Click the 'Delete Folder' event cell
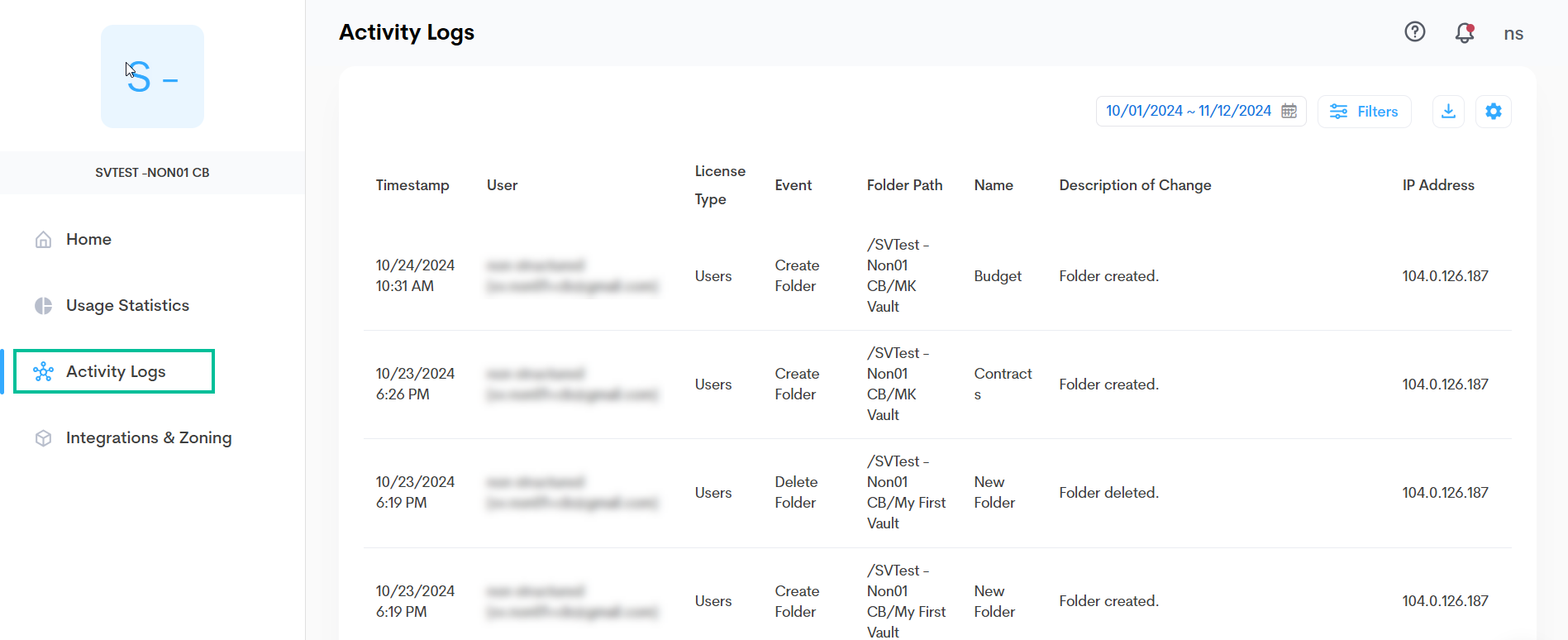The width and height of the screenshot is (1568, 640). [x=796, y=492]
